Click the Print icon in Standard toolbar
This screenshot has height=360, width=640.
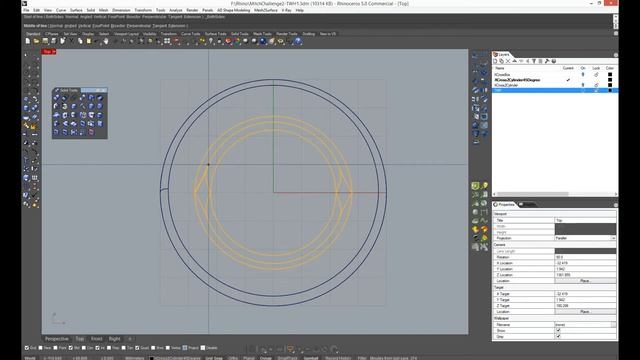54,41
